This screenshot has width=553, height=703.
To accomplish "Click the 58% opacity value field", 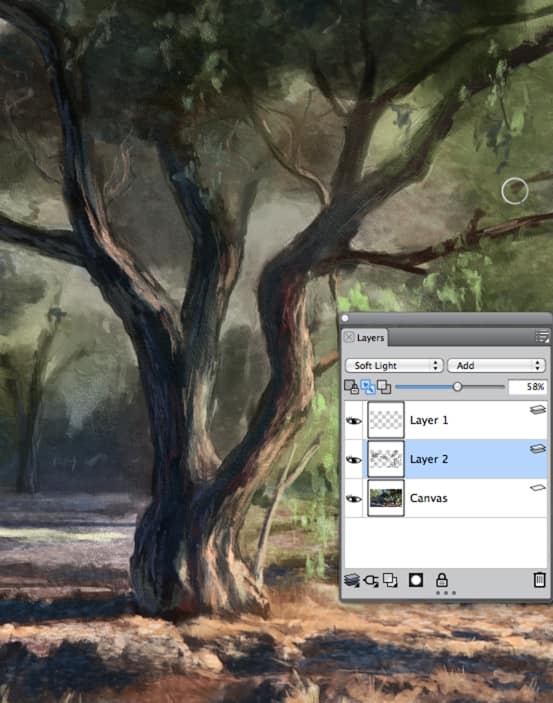I will (x=527, y=386).
